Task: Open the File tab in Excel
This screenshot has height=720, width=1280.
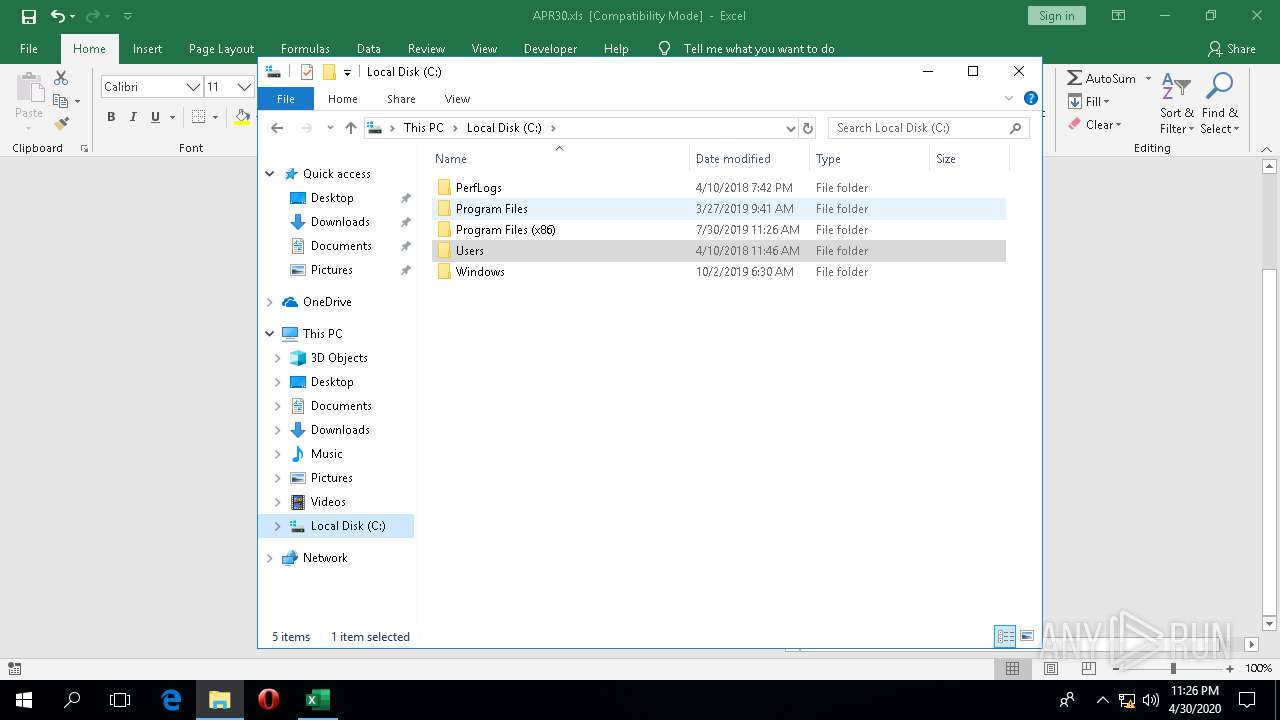Action: coord(29,49)
